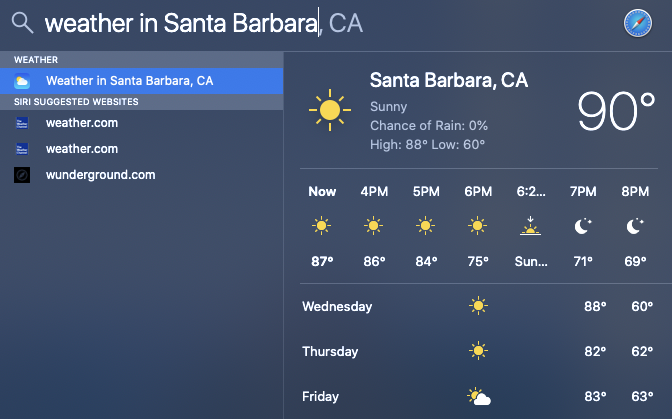The width and height of the screenshot is (672, 419).
Task: Click the sunset icon at 6:2… hour
Action: click(530, 227)
